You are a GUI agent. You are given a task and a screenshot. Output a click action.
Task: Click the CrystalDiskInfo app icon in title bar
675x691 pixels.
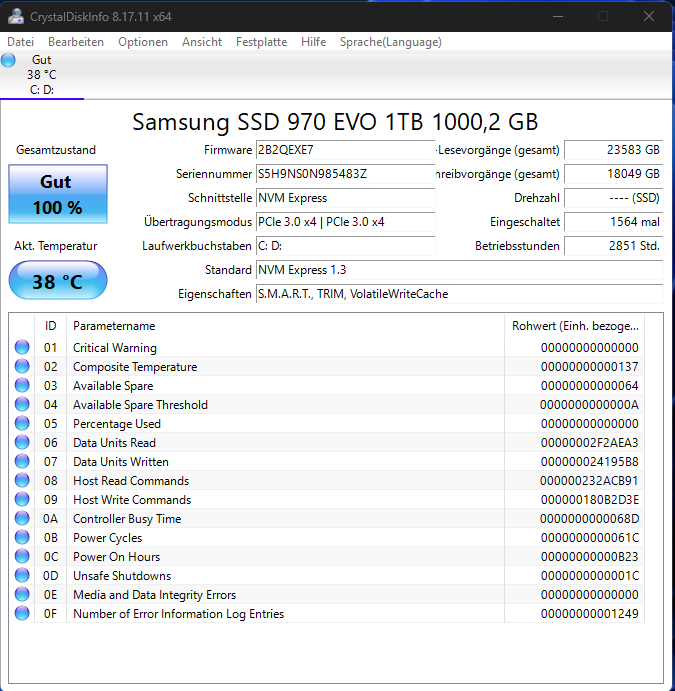click(x=16, y=16)
